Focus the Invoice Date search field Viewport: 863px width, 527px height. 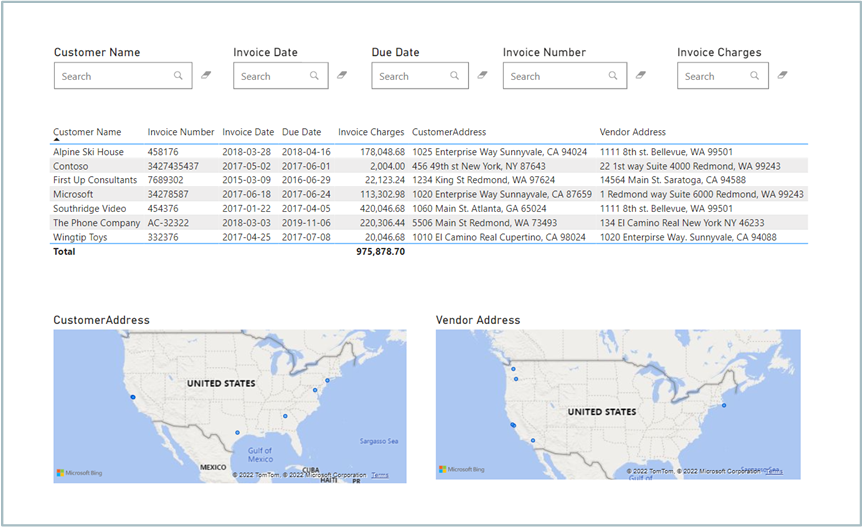pyautogui.click(x=281, y=75)
